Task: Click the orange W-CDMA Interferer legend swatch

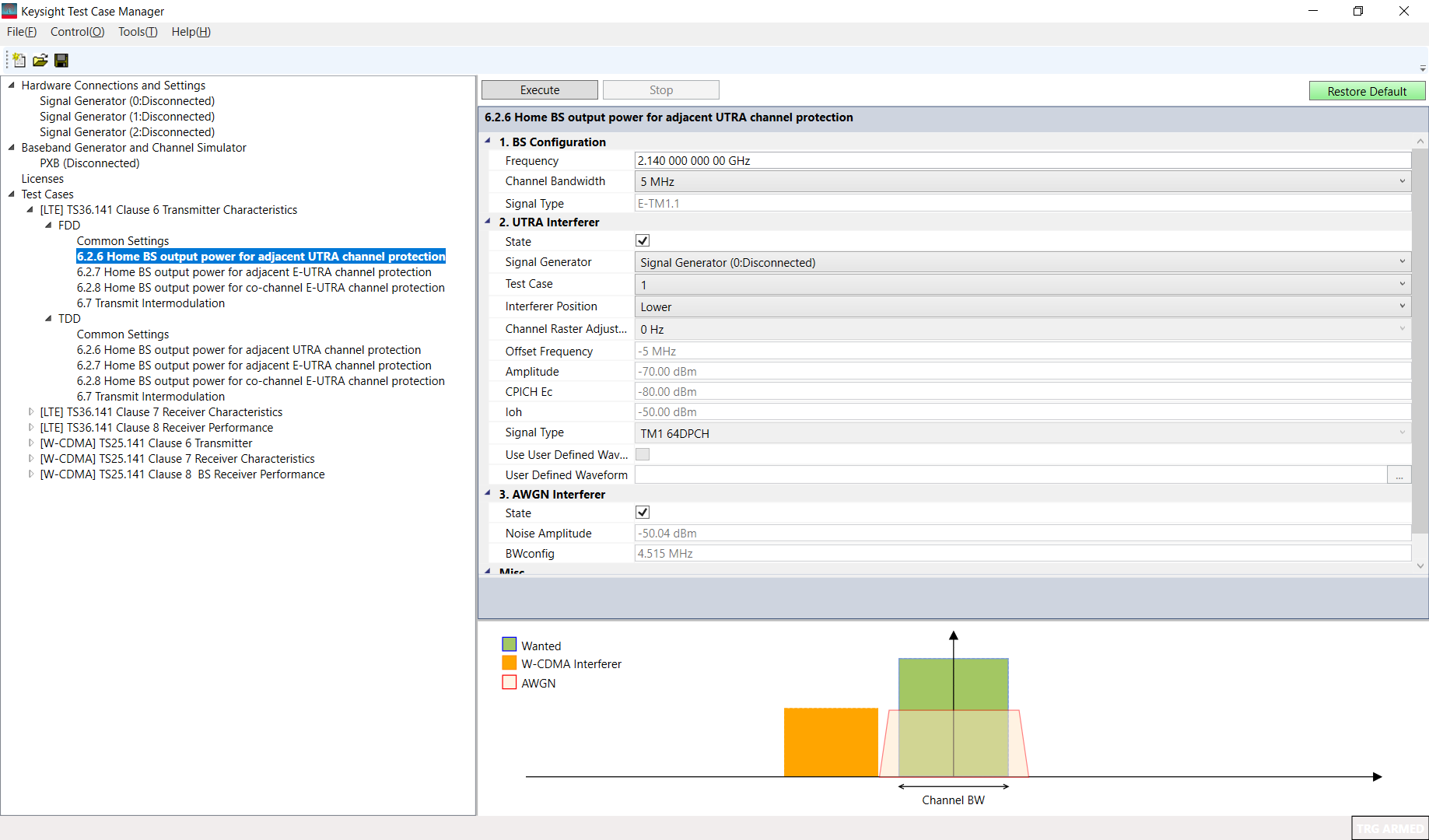Action: (510, 663)
